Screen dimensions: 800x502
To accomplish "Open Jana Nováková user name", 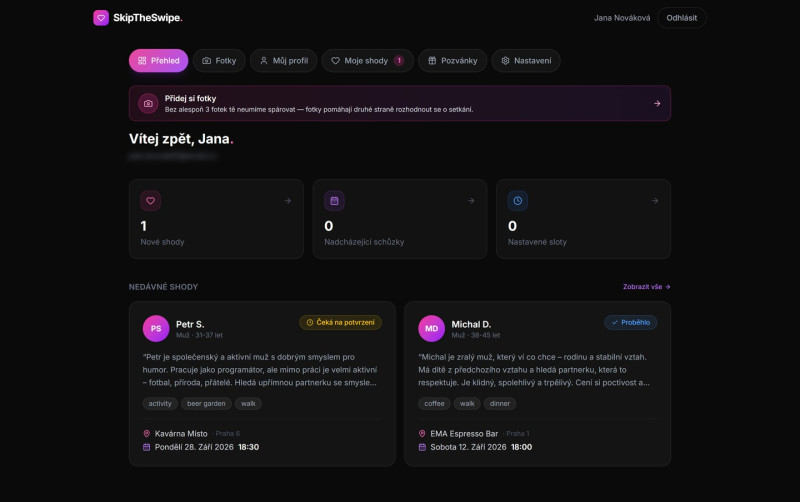I will (622, 18).
